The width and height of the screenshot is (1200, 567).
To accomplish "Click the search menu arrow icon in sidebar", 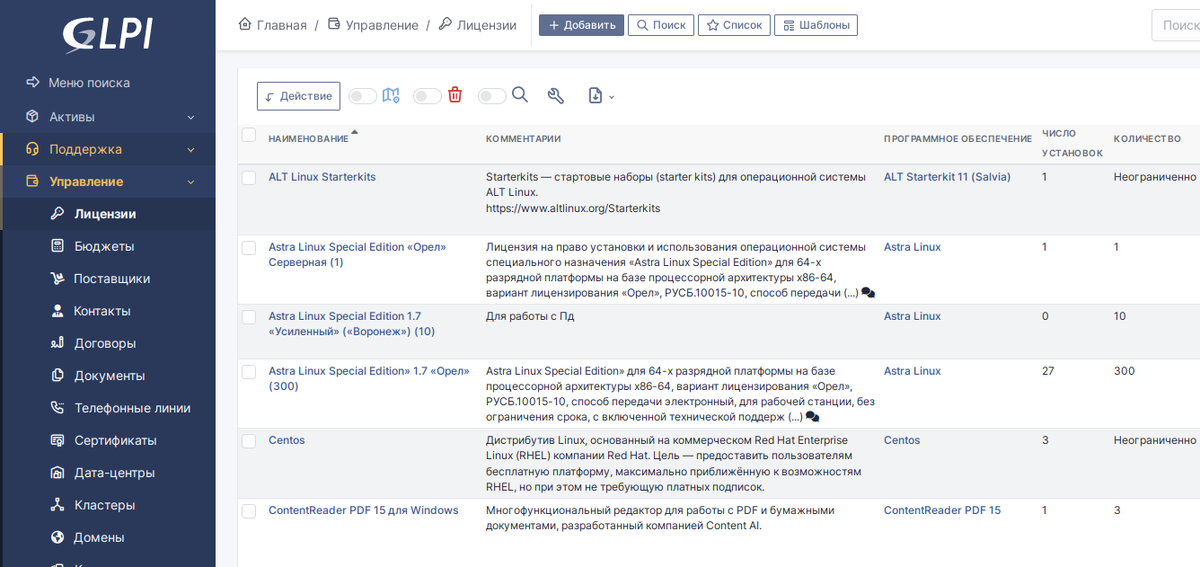I will 32,83.
